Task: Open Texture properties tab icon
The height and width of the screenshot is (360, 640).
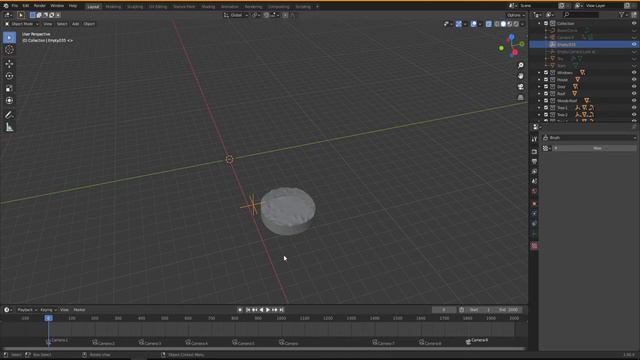Action: [x=534, y=246]
